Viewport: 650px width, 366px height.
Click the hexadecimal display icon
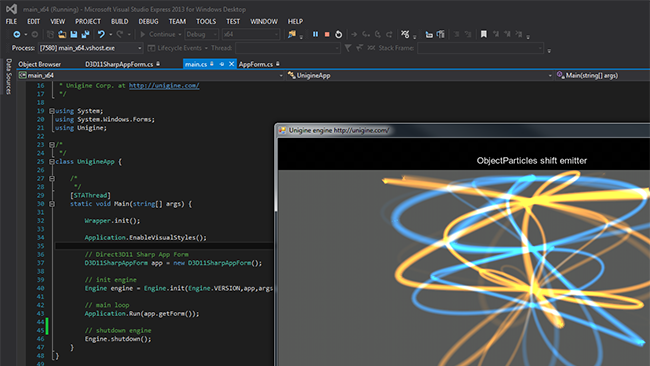coord(405,34)
